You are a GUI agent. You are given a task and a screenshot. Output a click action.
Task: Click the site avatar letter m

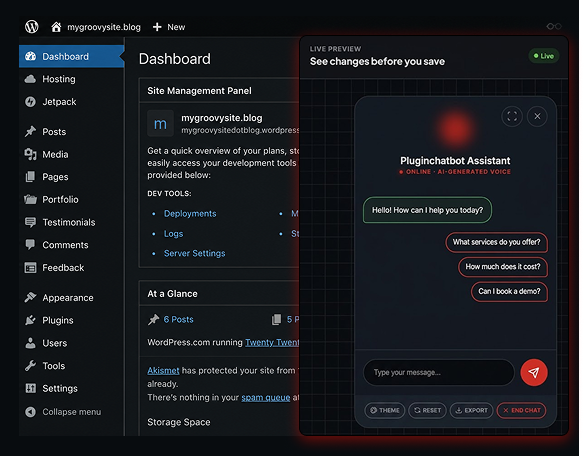coord(160,124)
